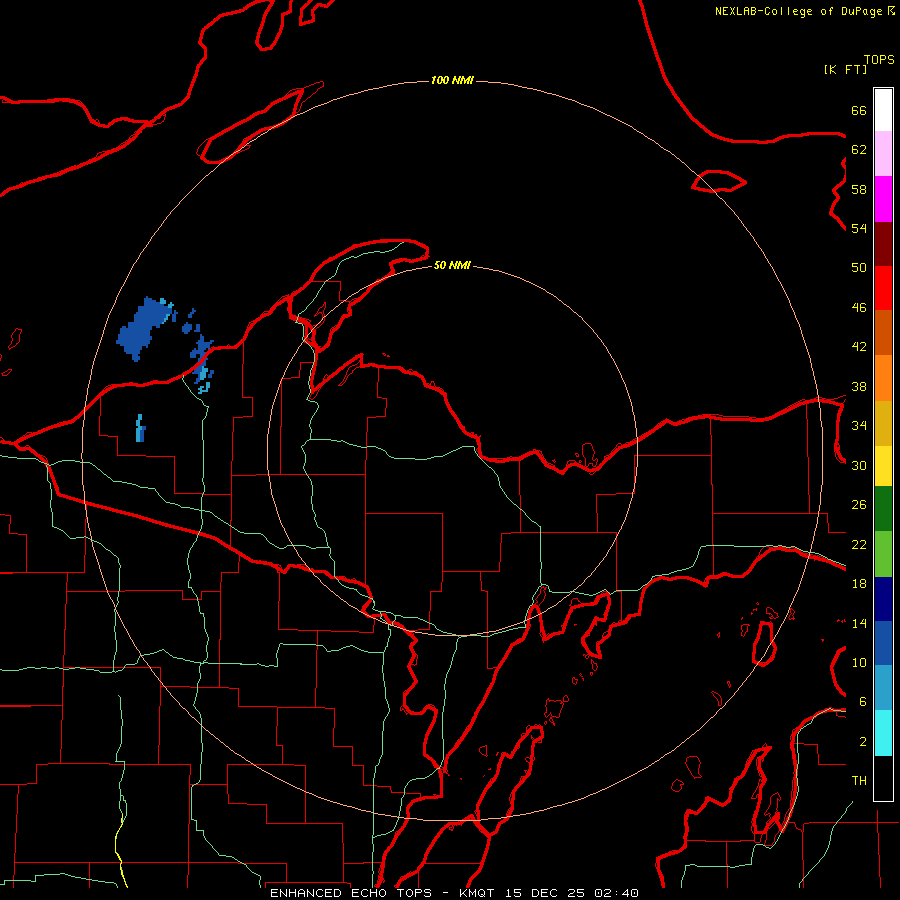The width and height of the screenshot is (900, 900).
Task: Click the 14 legend value
Action: [x=859, y=623]
